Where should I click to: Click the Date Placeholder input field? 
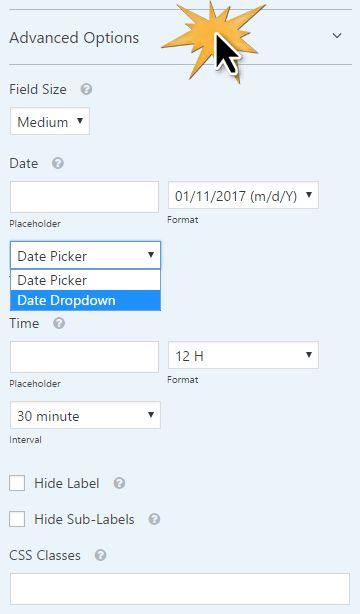[85, 197]
